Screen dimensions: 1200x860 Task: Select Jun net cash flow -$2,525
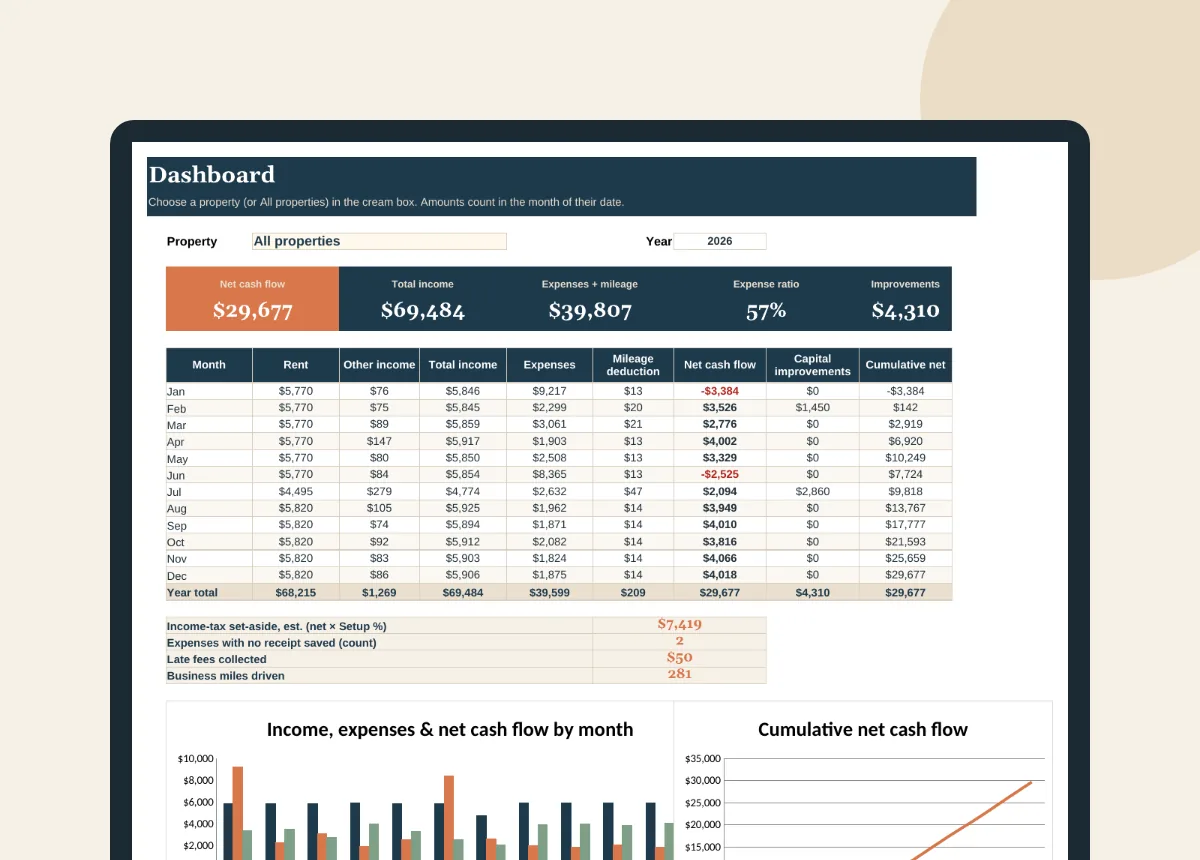click(720, 474)
